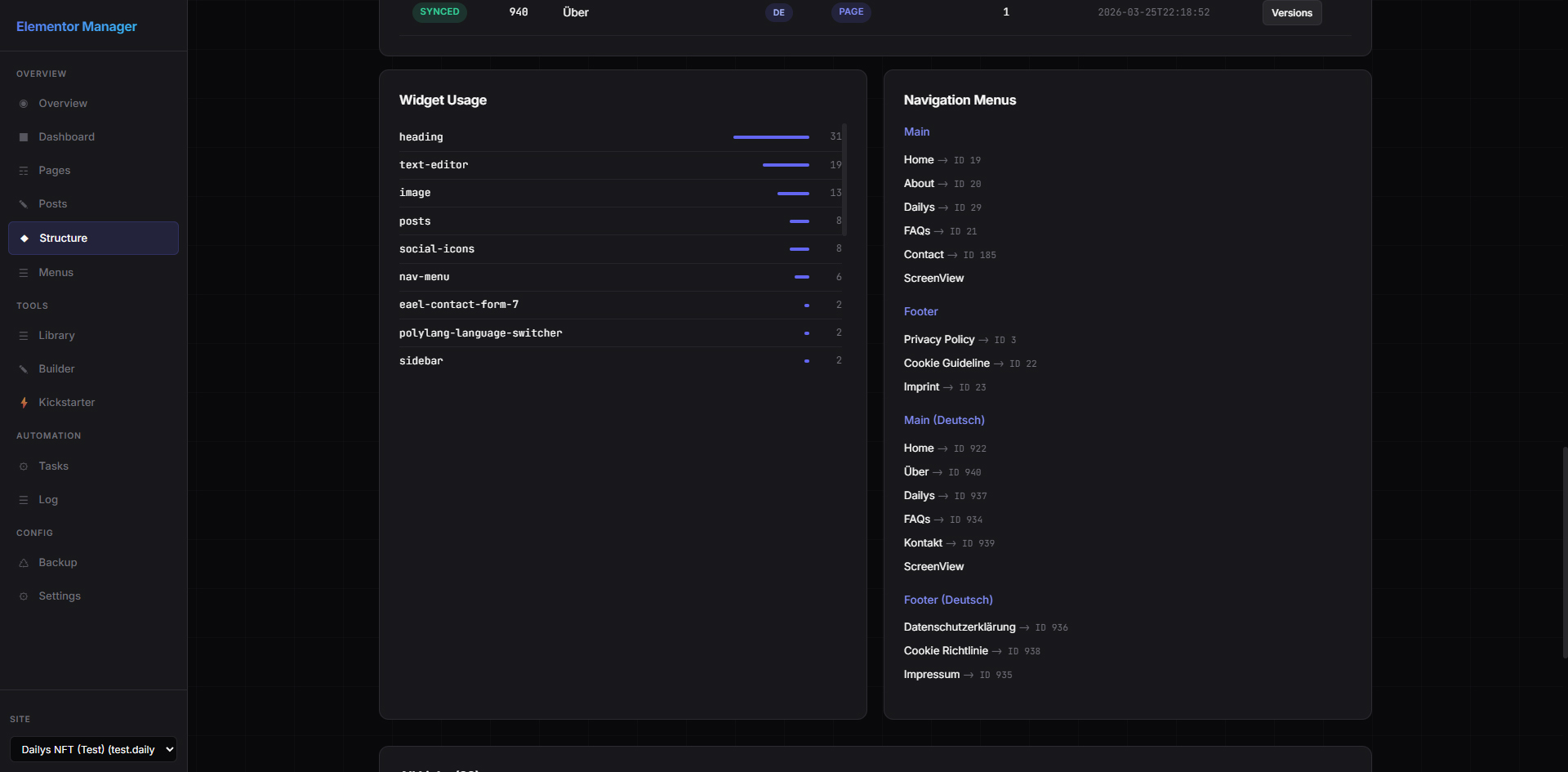Click the Dashboard square icon
The height and width of the screenshot is (772, 1568).
24,137
